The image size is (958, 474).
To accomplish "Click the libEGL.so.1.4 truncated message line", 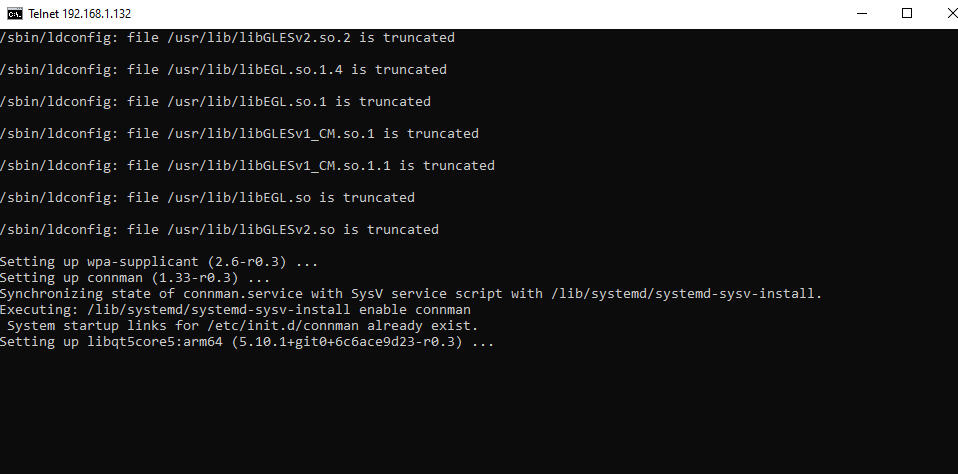I will click(223, 70).
